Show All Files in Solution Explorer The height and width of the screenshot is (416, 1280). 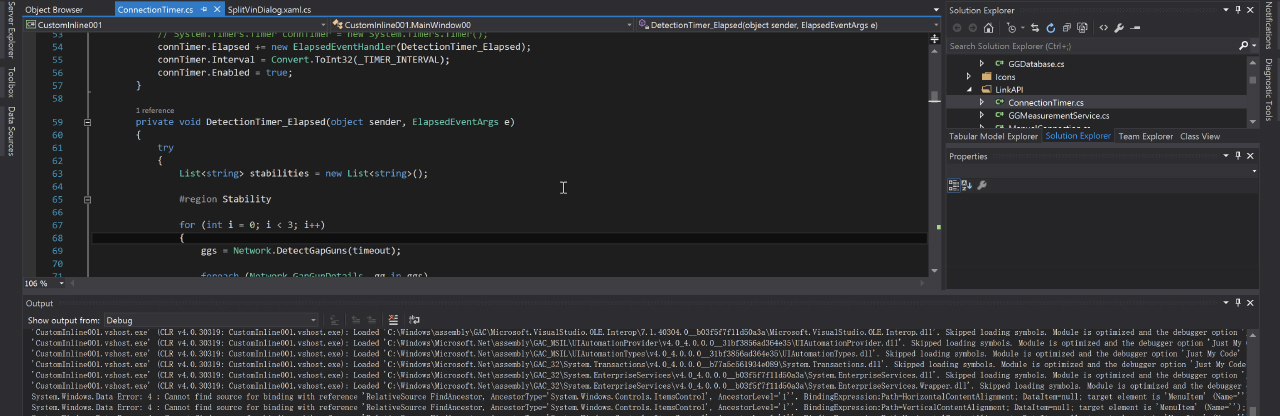point(1083,28)
